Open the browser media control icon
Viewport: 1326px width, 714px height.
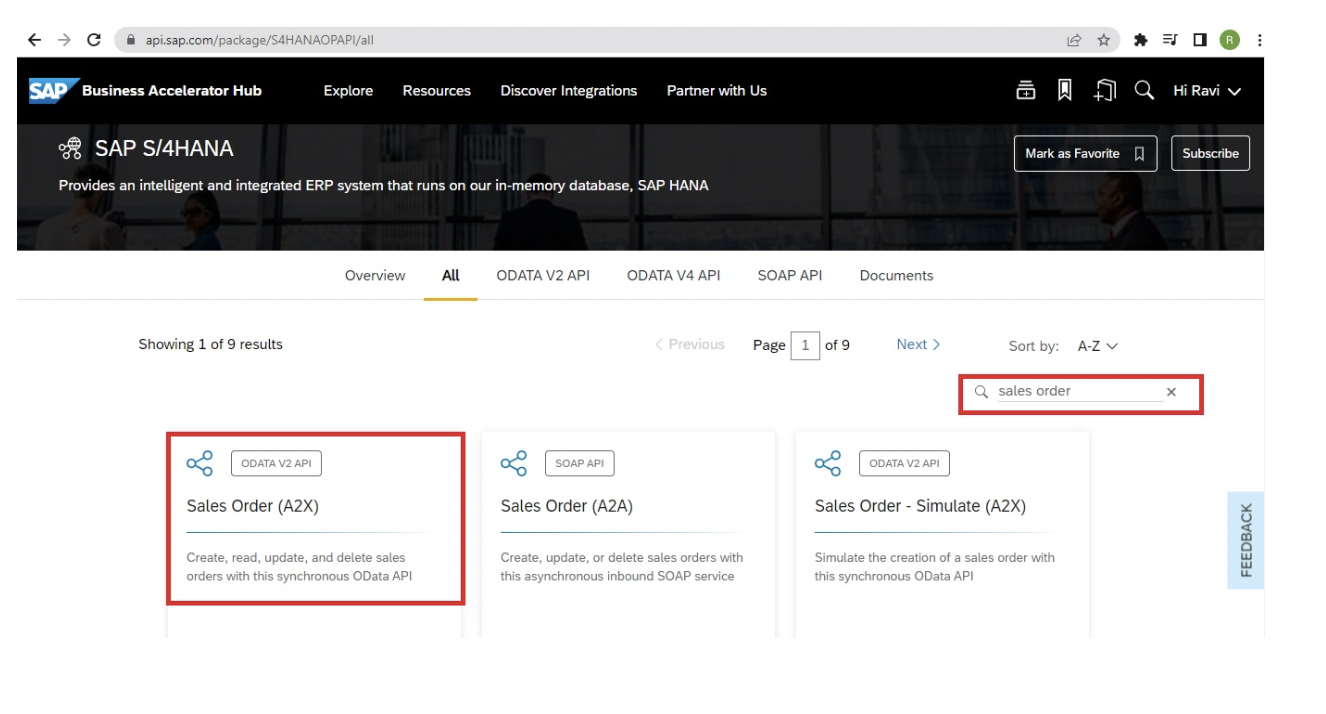(x=1170, y=40)
